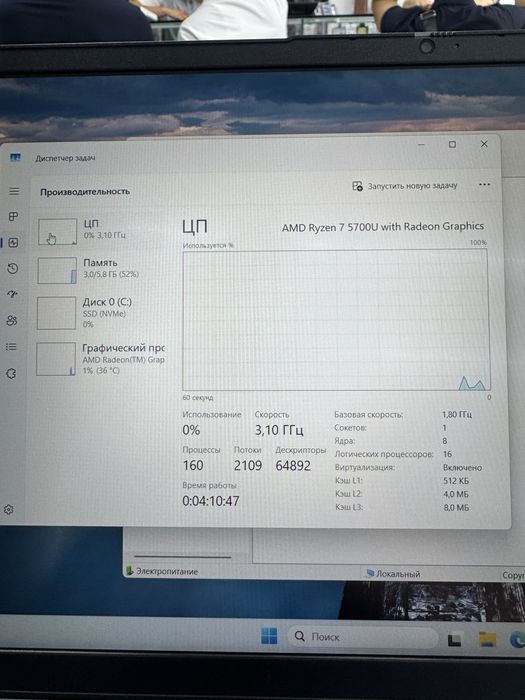The width and height of the screenshot is (525, 700).
Task: Click the 'Использование' 0% value
Action: pos(191,430)
